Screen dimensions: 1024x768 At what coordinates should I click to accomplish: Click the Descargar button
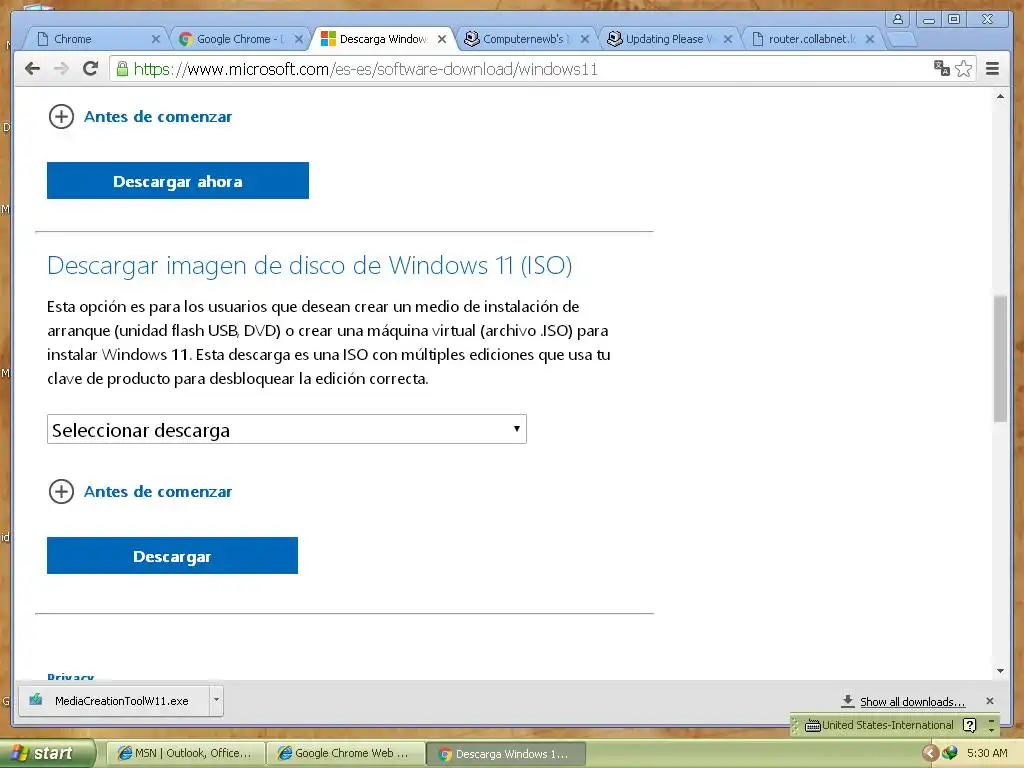172,556
